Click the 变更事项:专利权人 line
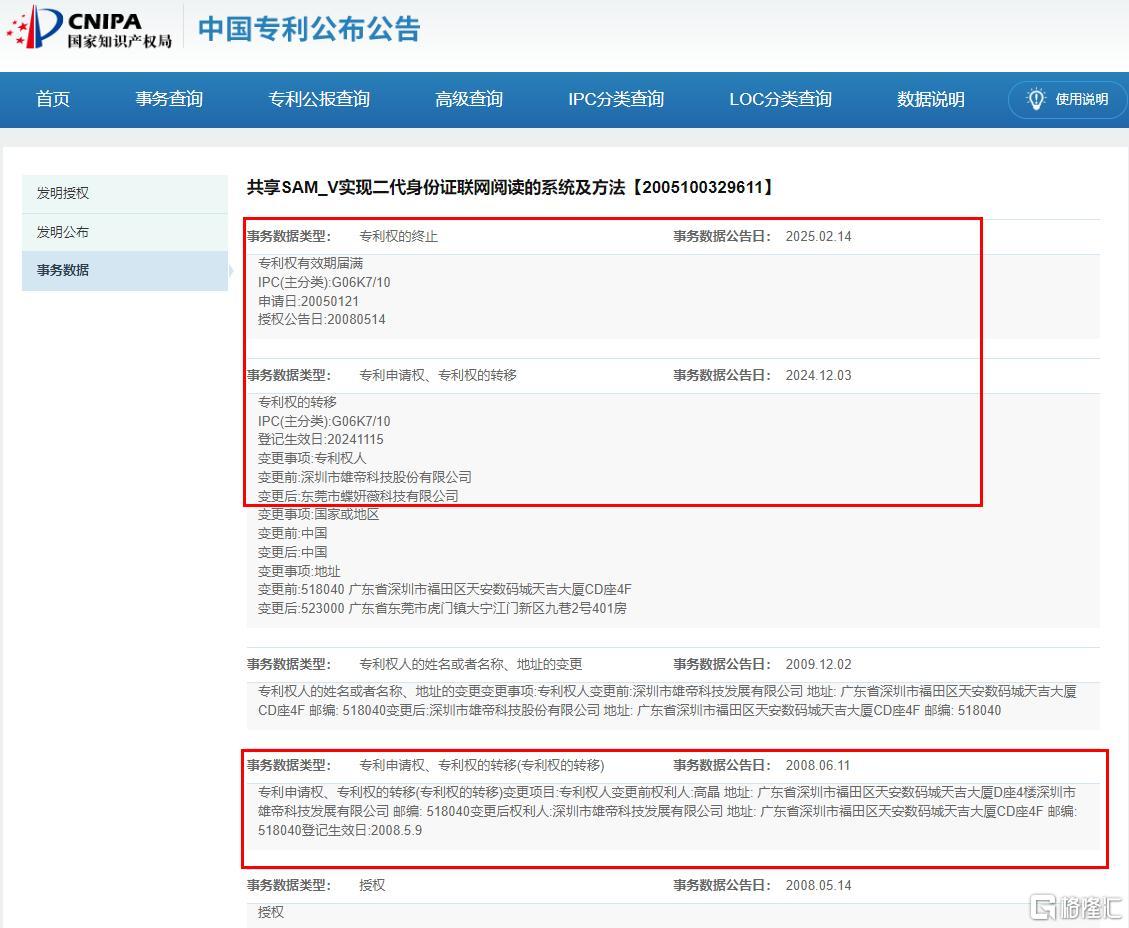The width and height of the screenshot is (1129, 928). tap(312, 459)
